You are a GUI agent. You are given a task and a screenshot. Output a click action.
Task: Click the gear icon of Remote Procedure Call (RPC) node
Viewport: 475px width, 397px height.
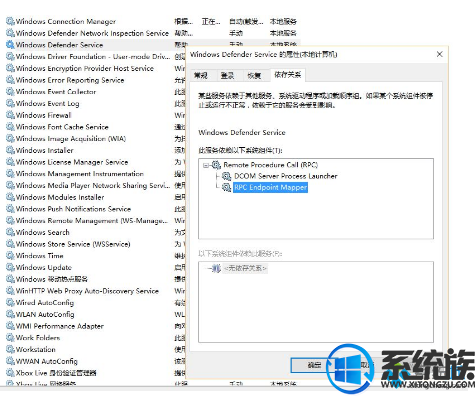tap(216, 165)
